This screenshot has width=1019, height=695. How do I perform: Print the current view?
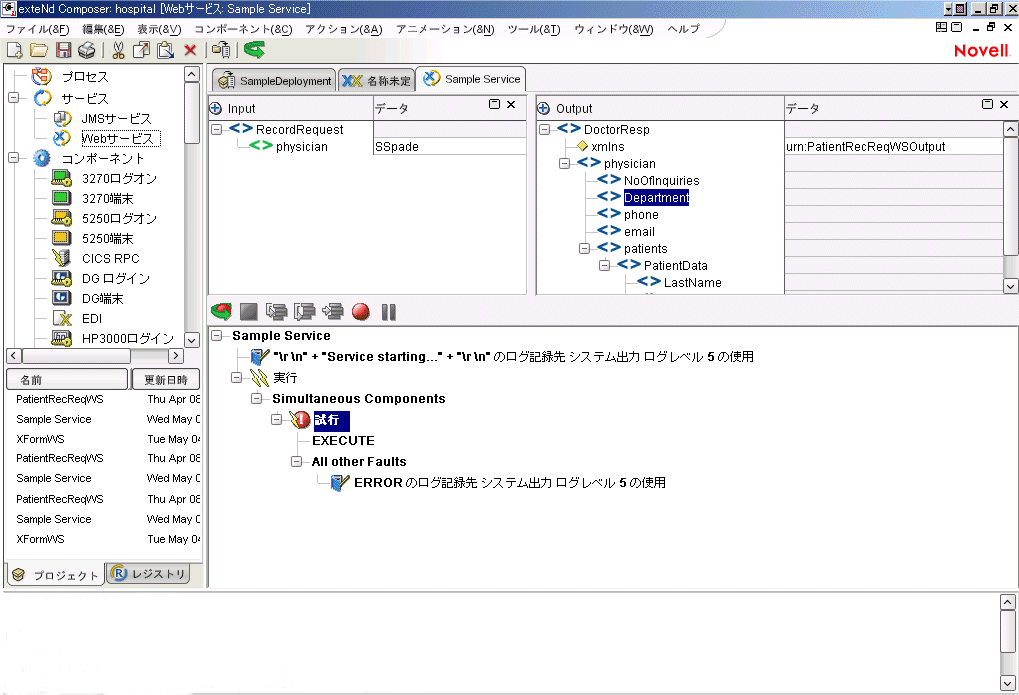pyautogui.click(x=86, y=50)
